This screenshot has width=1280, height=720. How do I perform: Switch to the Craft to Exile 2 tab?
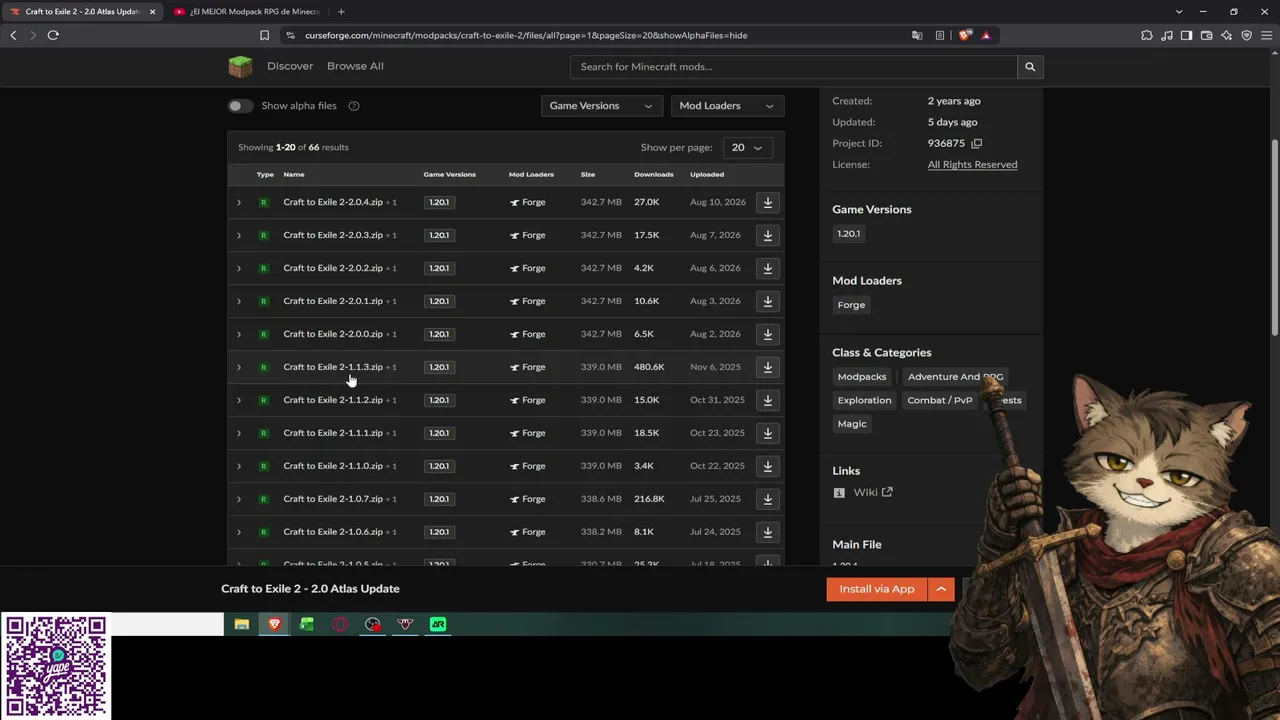[82, 12]
